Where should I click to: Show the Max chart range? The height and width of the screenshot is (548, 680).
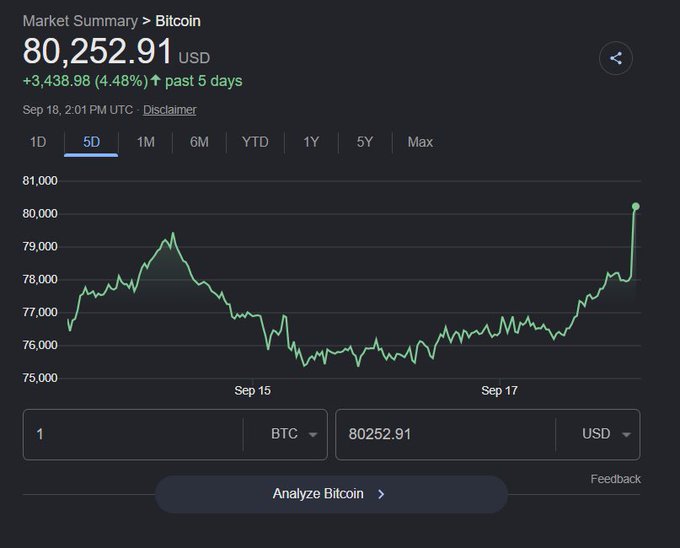click(x=420, y=142)
